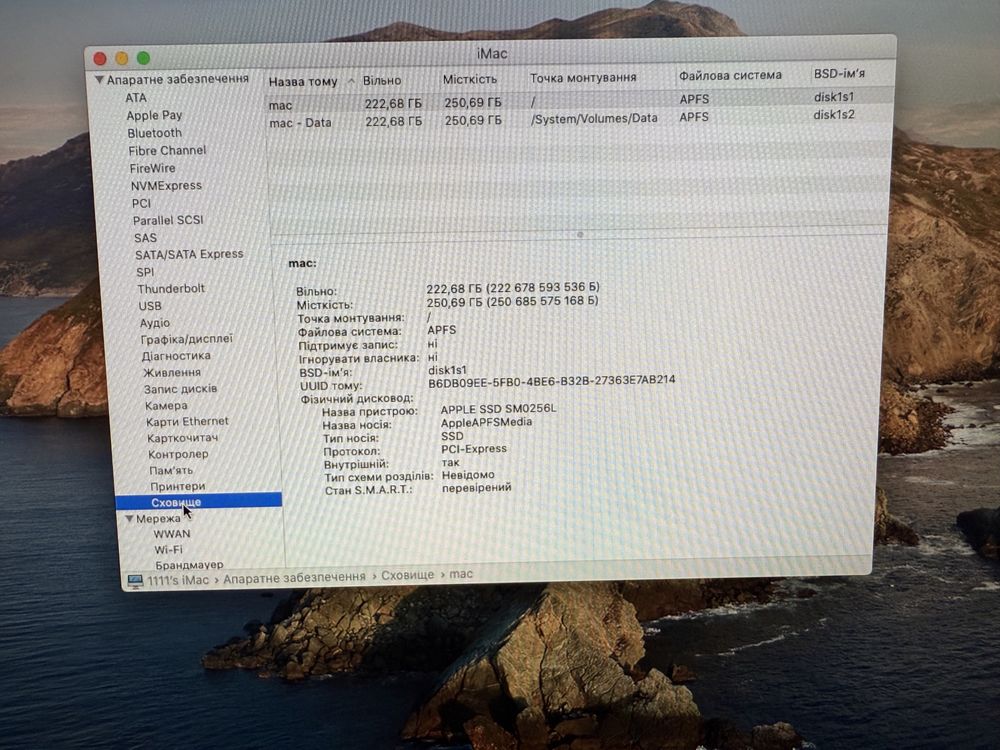The width and height of the screenshot is (1000, 750).
Task: Select Живлення in the sidebar
Action: point(172,372)
